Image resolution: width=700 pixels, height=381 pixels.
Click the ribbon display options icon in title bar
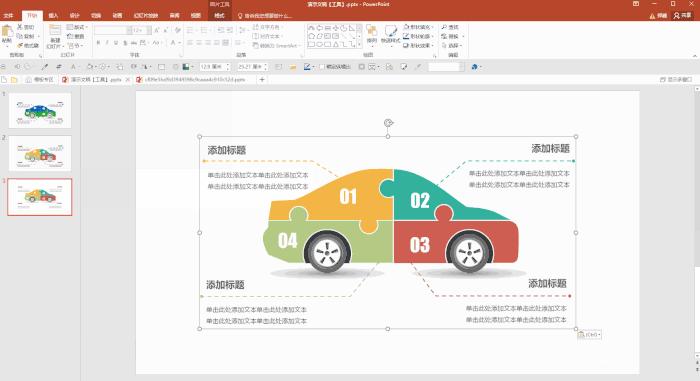pos(636,4)
